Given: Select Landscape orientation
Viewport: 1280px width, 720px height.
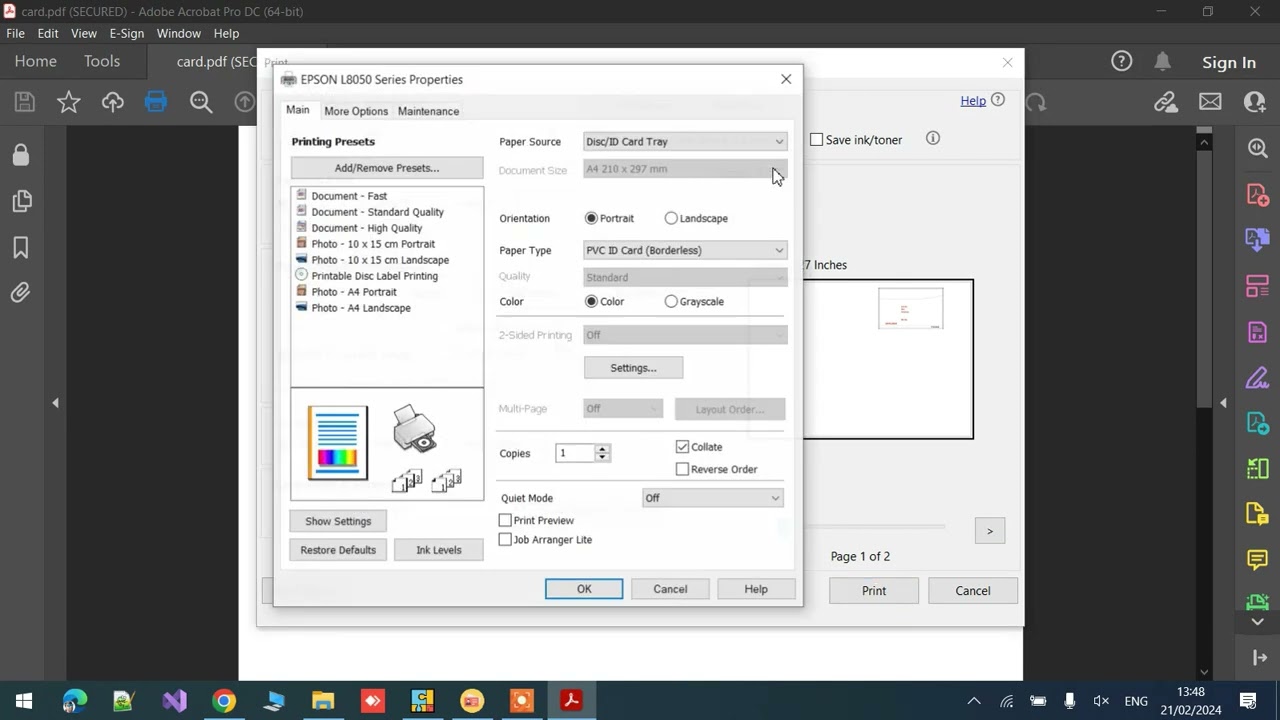Looking at the screenshot, I should coord(671,218).
